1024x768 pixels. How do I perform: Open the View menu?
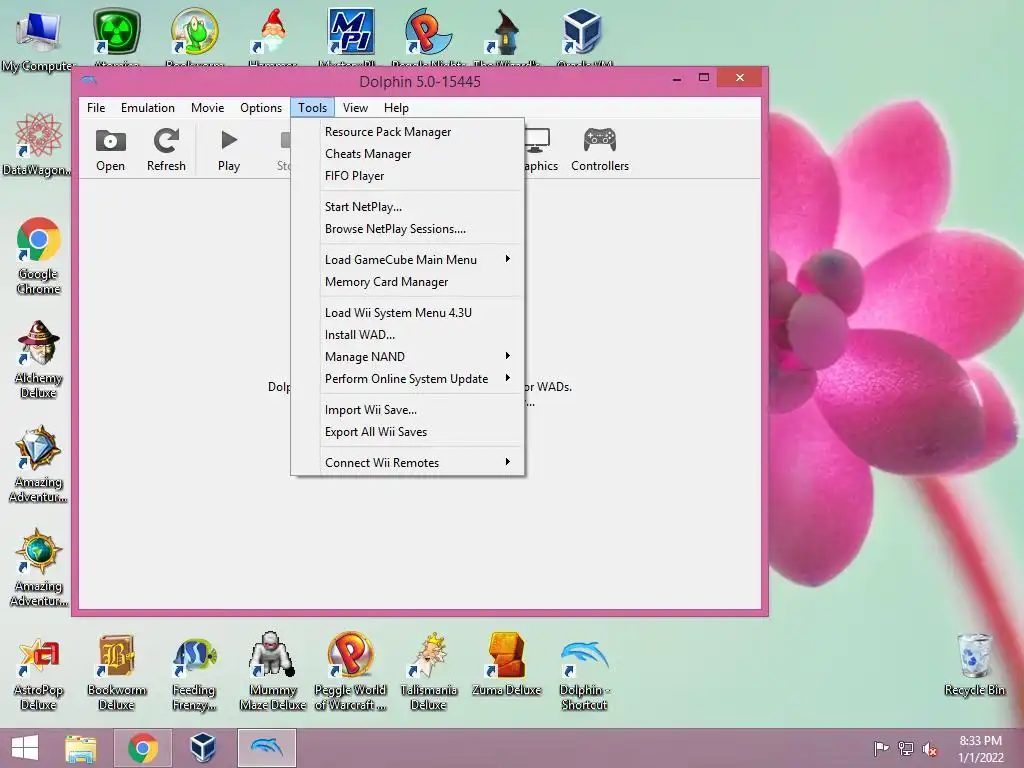[355, 108]
